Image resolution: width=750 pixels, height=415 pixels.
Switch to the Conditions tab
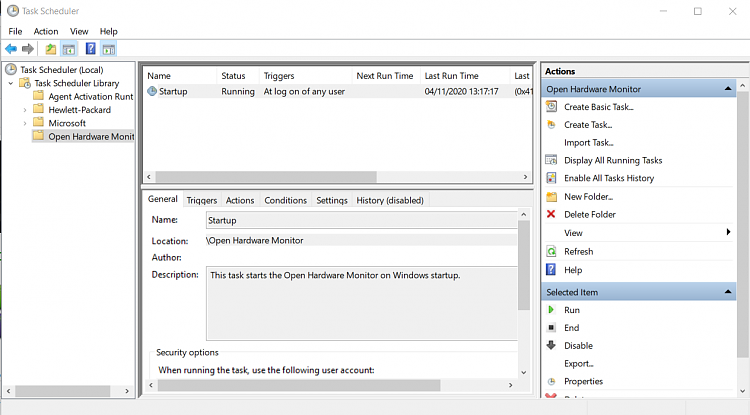[286, 200]
